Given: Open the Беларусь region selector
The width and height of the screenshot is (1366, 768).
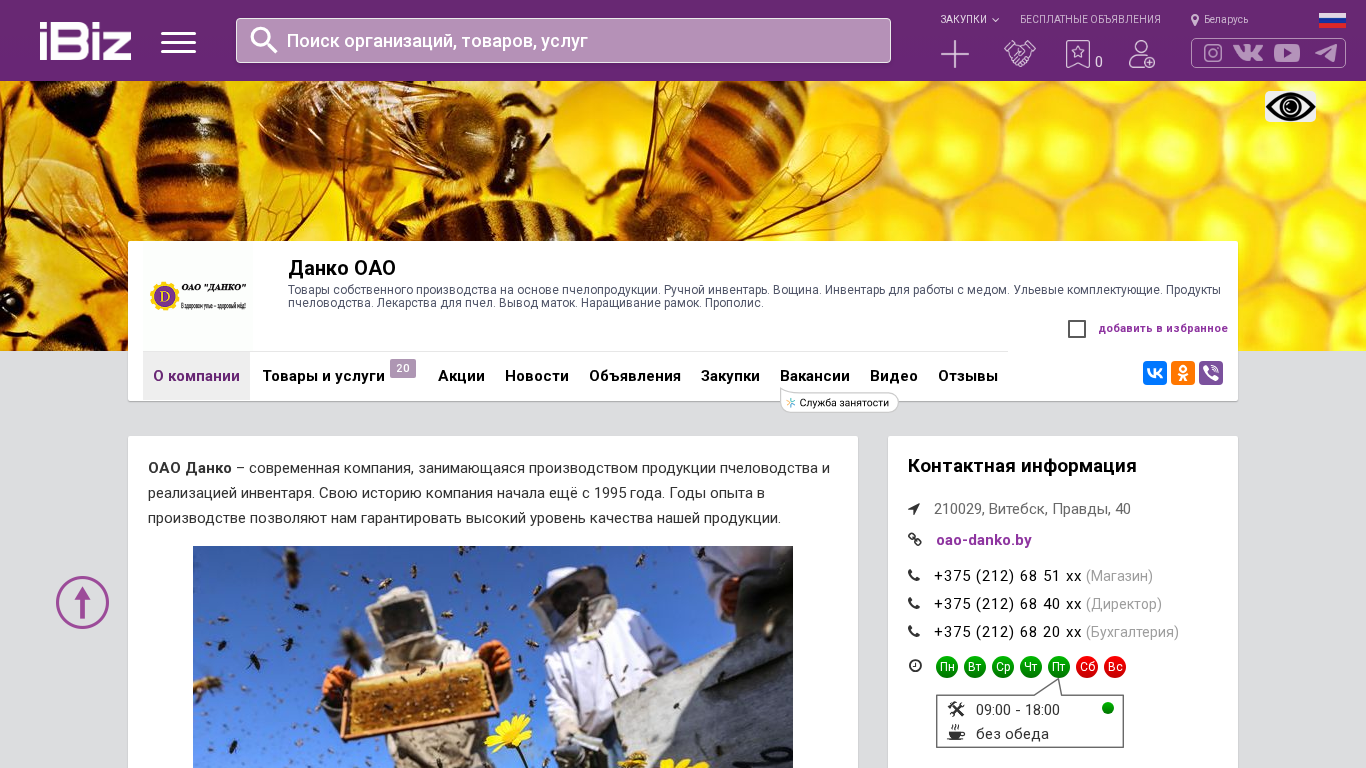Looking at the screenshot, I should [x=1226, y=19].
